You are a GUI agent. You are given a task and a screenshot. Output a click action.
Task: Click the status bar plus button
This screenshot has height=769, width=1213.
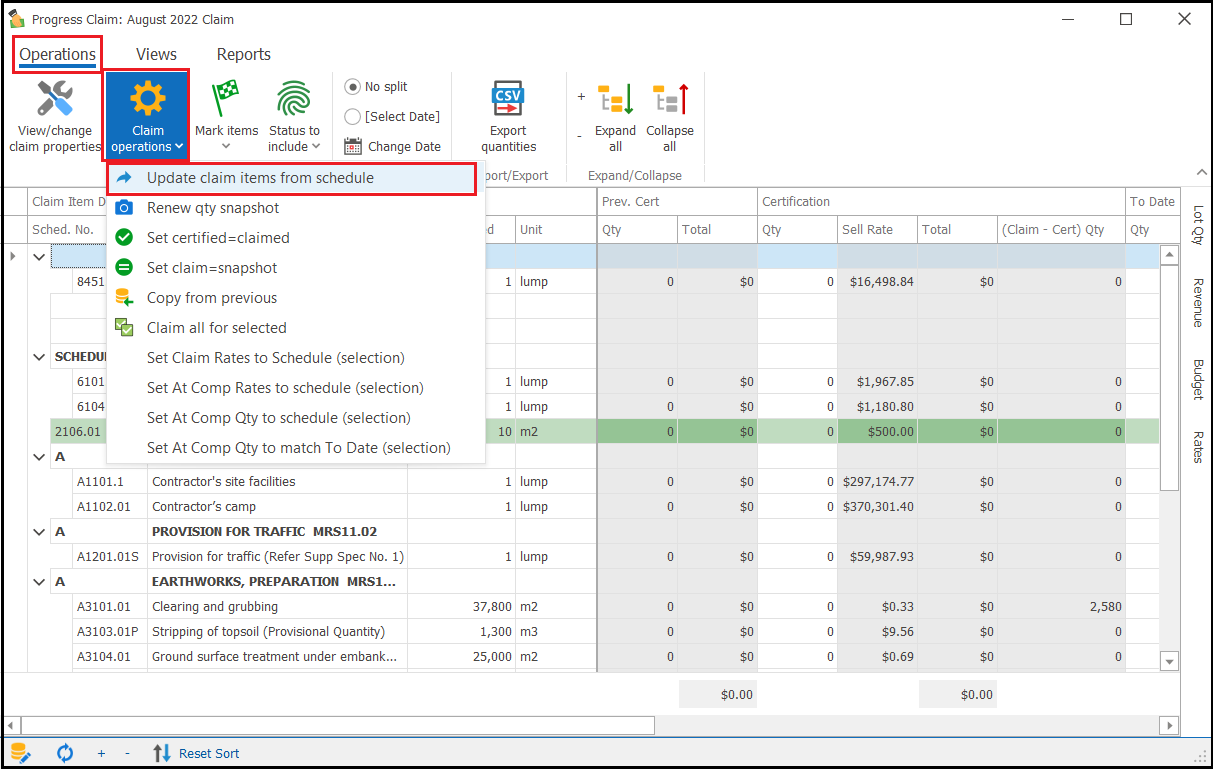[101, 753]
